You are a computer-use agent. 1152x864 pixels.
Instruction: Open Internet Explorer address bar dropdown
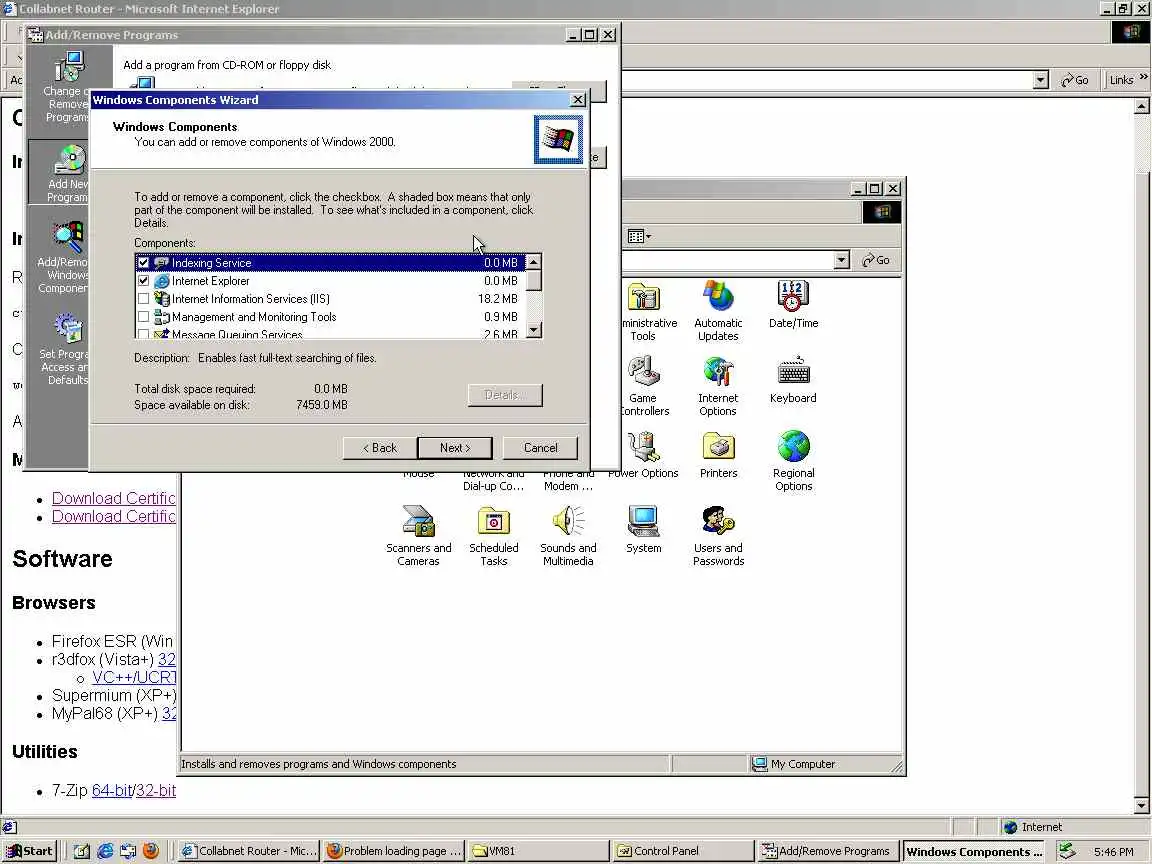click(1040, 80)
